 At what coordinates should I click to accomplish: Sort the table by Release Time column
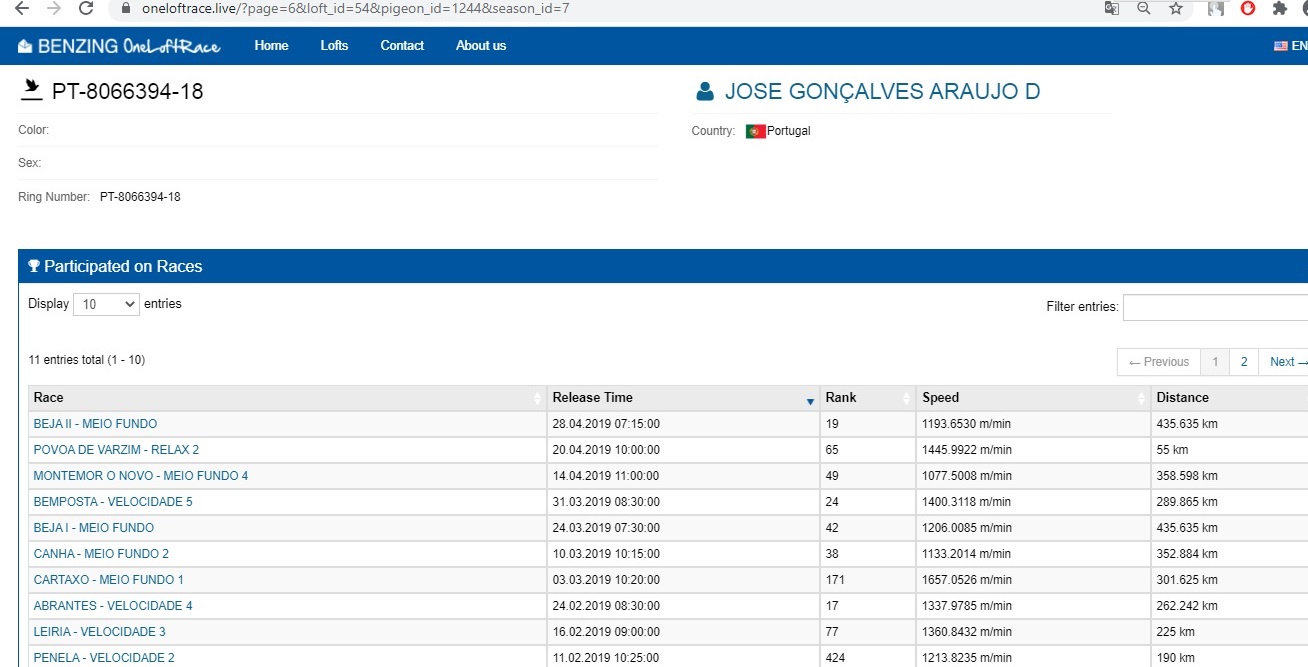(x=683, y=398)
